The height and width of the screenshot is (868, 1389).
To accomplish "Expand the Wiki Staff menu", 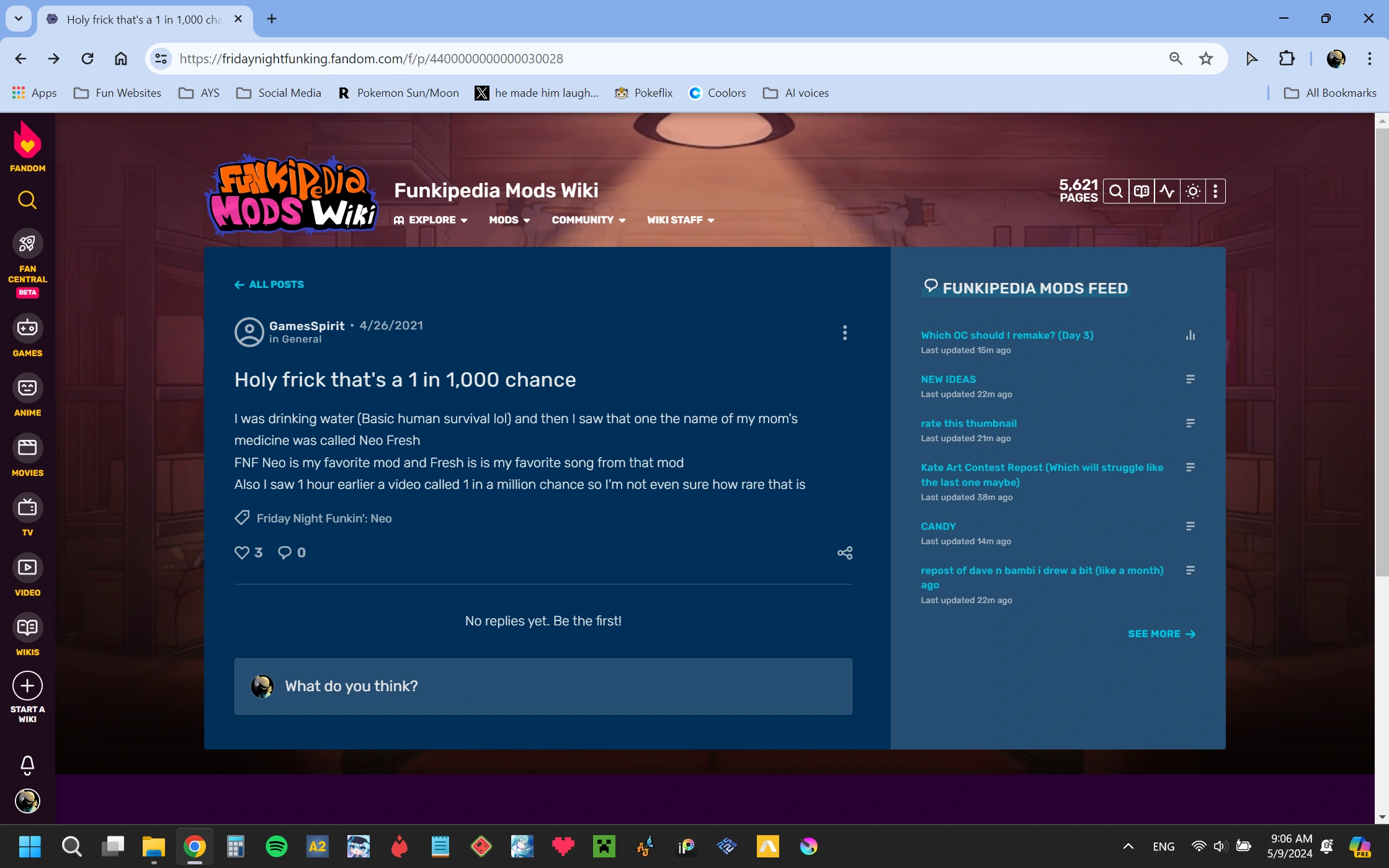I will (x=681, y=220).
